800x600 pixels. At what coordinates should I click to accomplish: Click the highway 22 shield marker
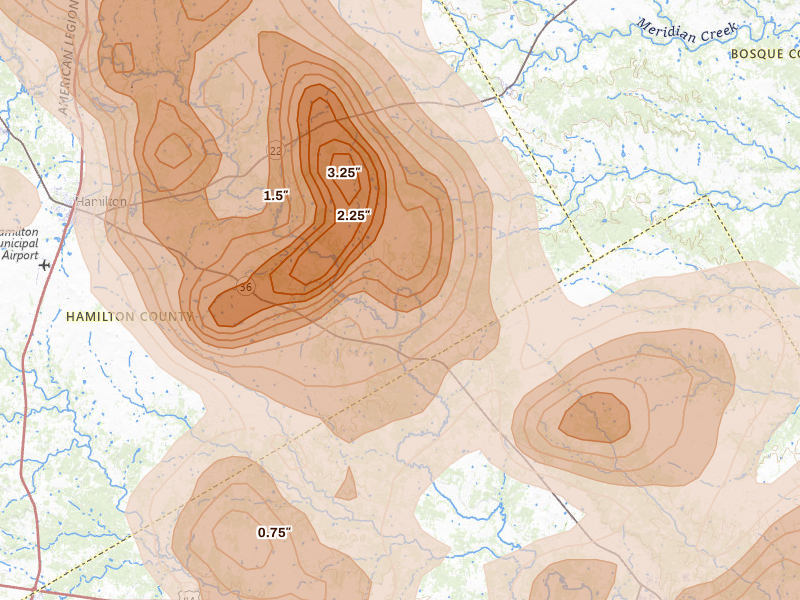276,151
